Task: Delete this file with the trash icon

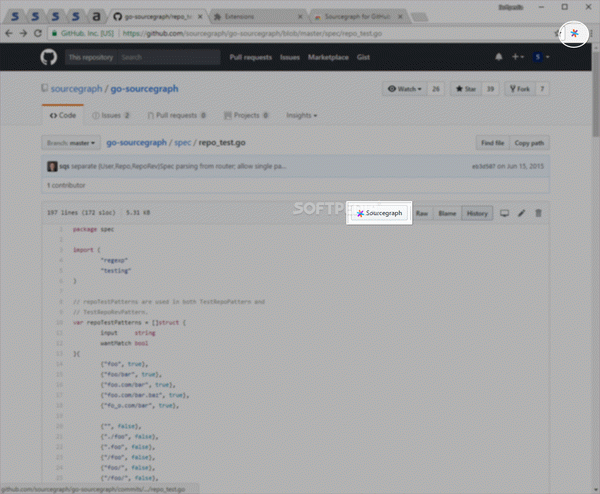Action: click(538, 213)
